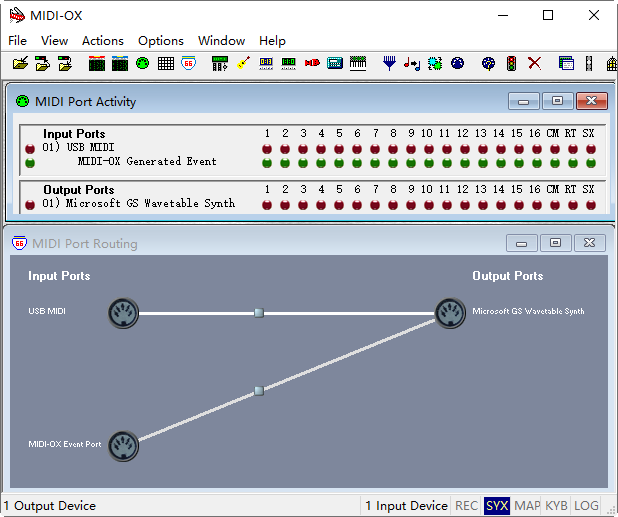Click the Microsoft GS Wavetable Synth output connector
This screenshot has width=618, height=517.
tap(451, 313)
